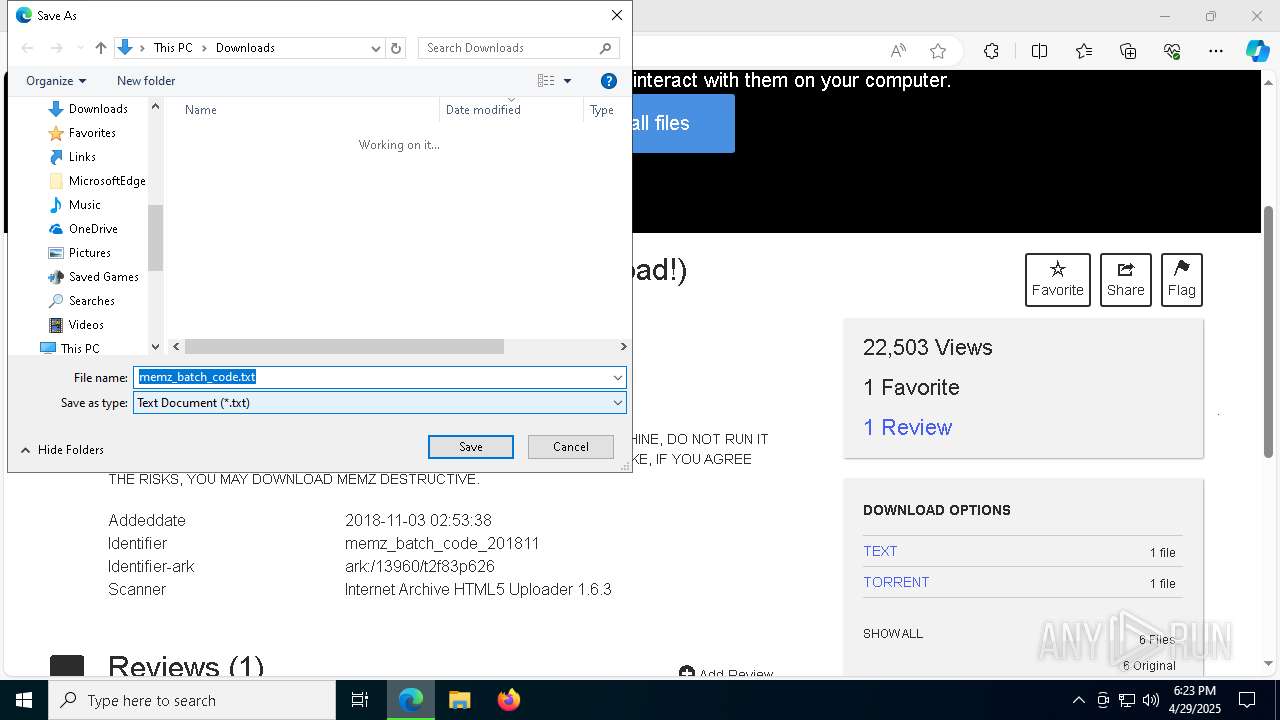Screen dimensions: 1280x720
Task: Click the web page vertical scrollbar
Action: click(1269, 330)
